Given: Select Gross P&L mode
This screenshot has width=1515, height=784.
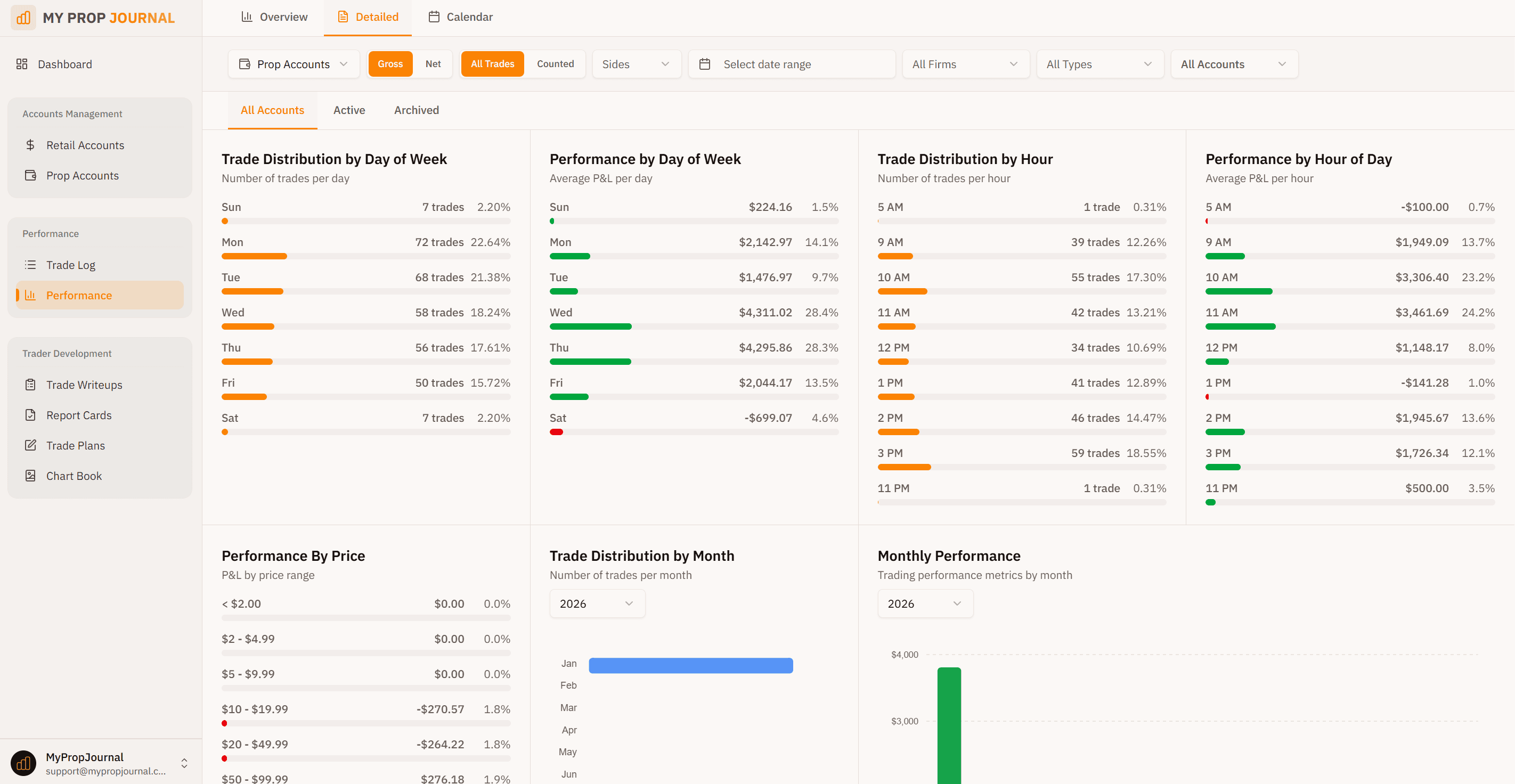Looking at the screenshot, I should pyautogui.click(x=390, y=64).
